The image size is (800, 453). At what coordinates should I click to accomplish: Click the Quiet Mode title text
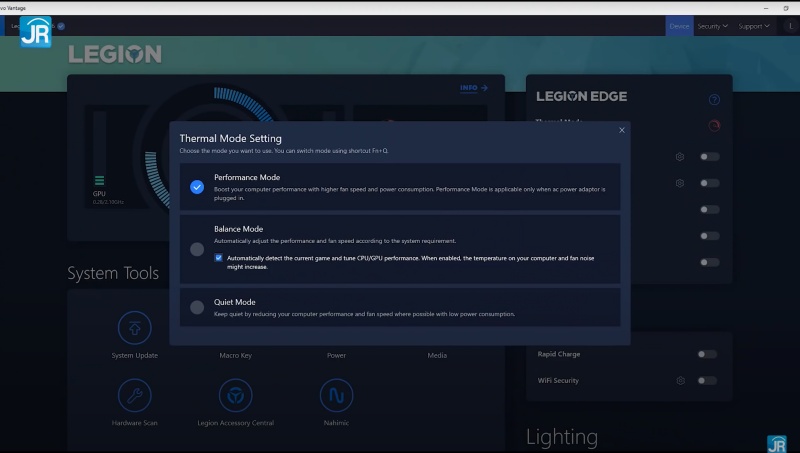235,302
